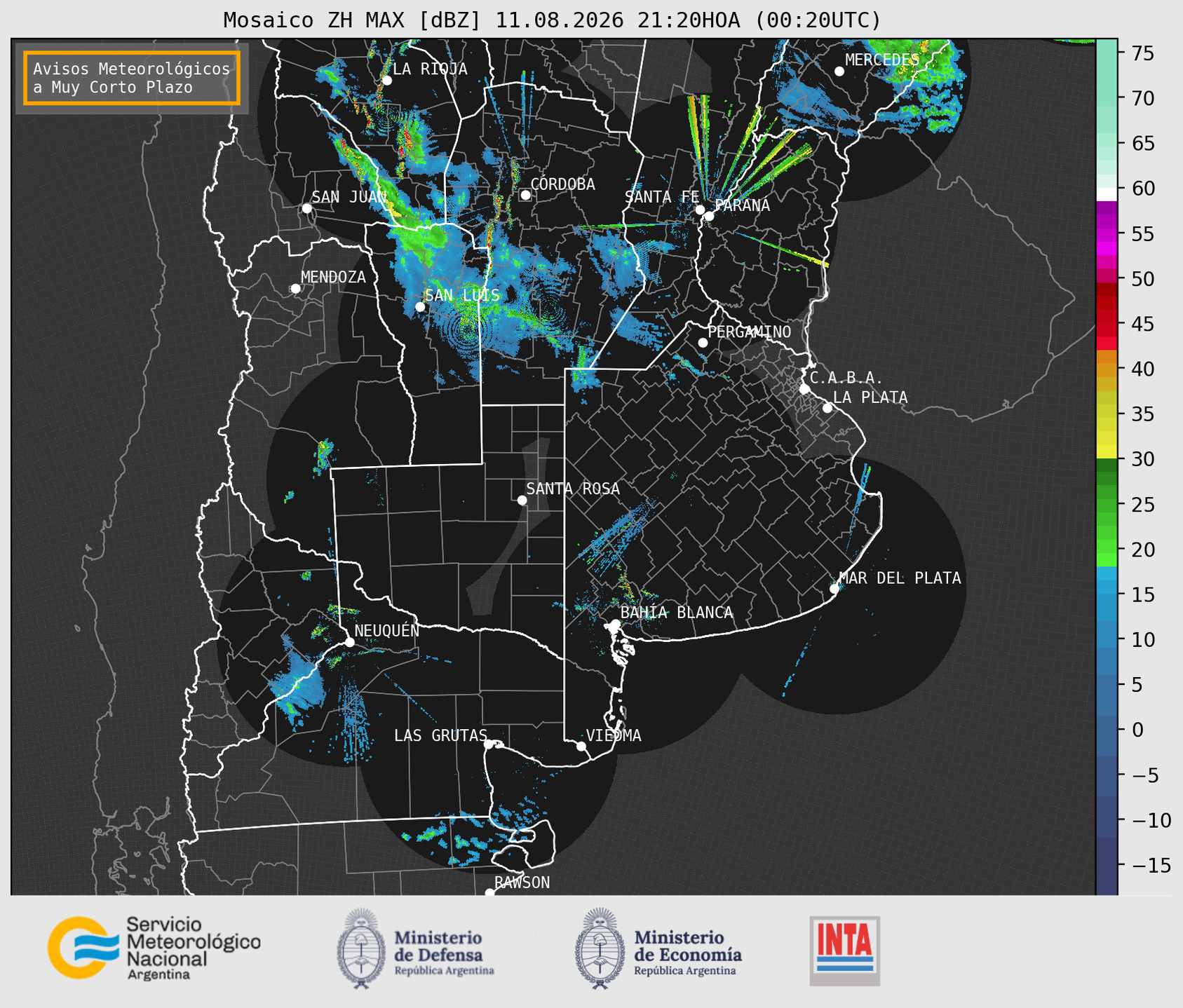The image size is (1183, 1008).
Task: Click the Ministerio de Defensa emblem
Action: [x=361, y=948]
